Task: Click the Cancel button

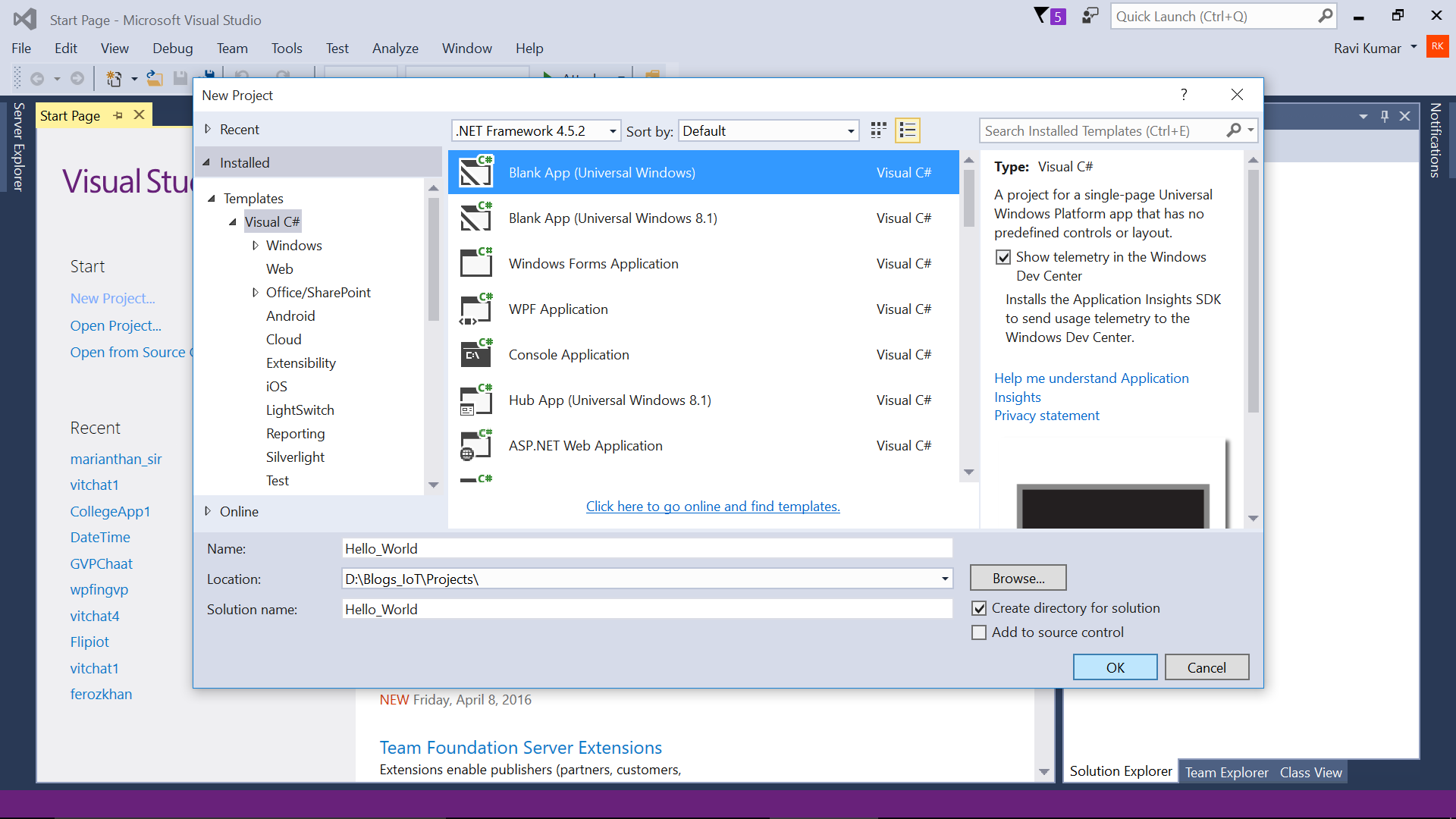Action: pos(1207,667)
